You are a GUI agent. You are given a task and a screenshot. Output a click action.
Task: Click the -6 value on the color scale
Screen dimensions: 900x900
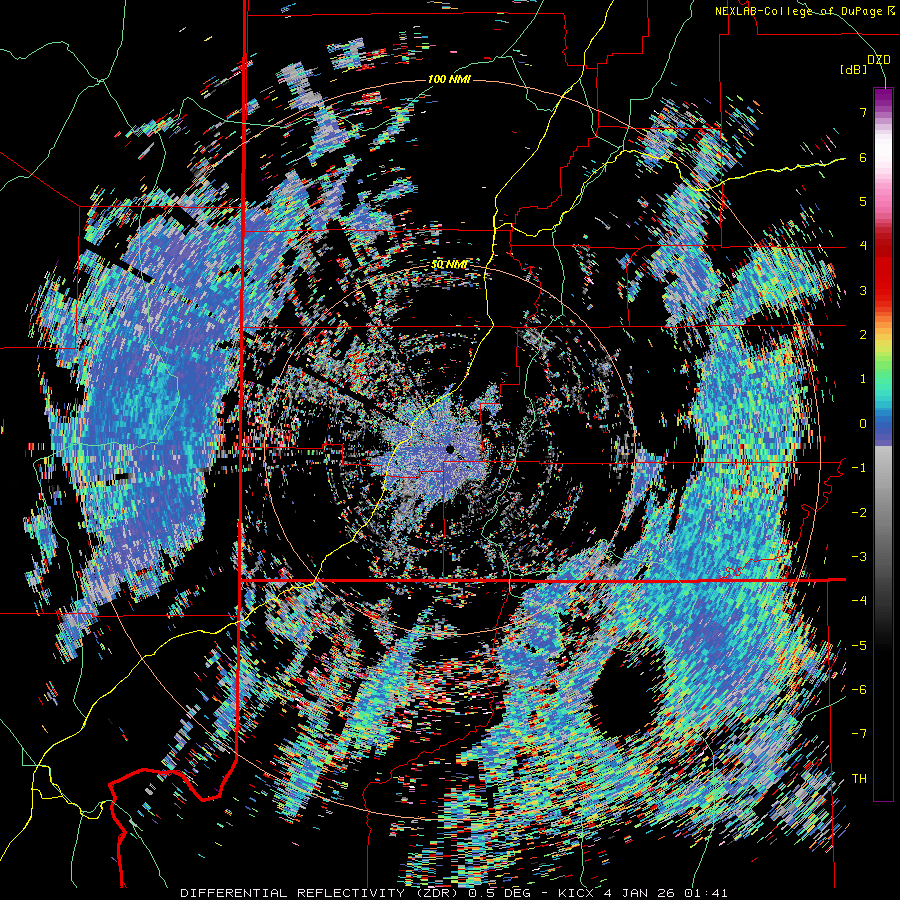pyautogui.click(x=859, y=690)
